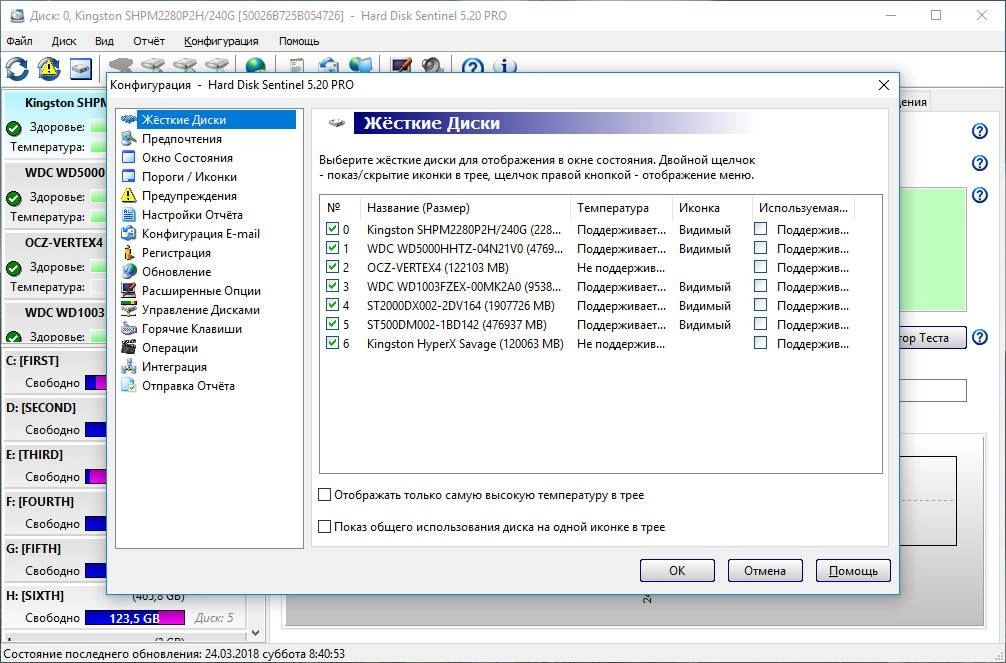Screen dimensions: 1006x663
Task: Click the green globe toolbar icon
Action: click(255, 65)
